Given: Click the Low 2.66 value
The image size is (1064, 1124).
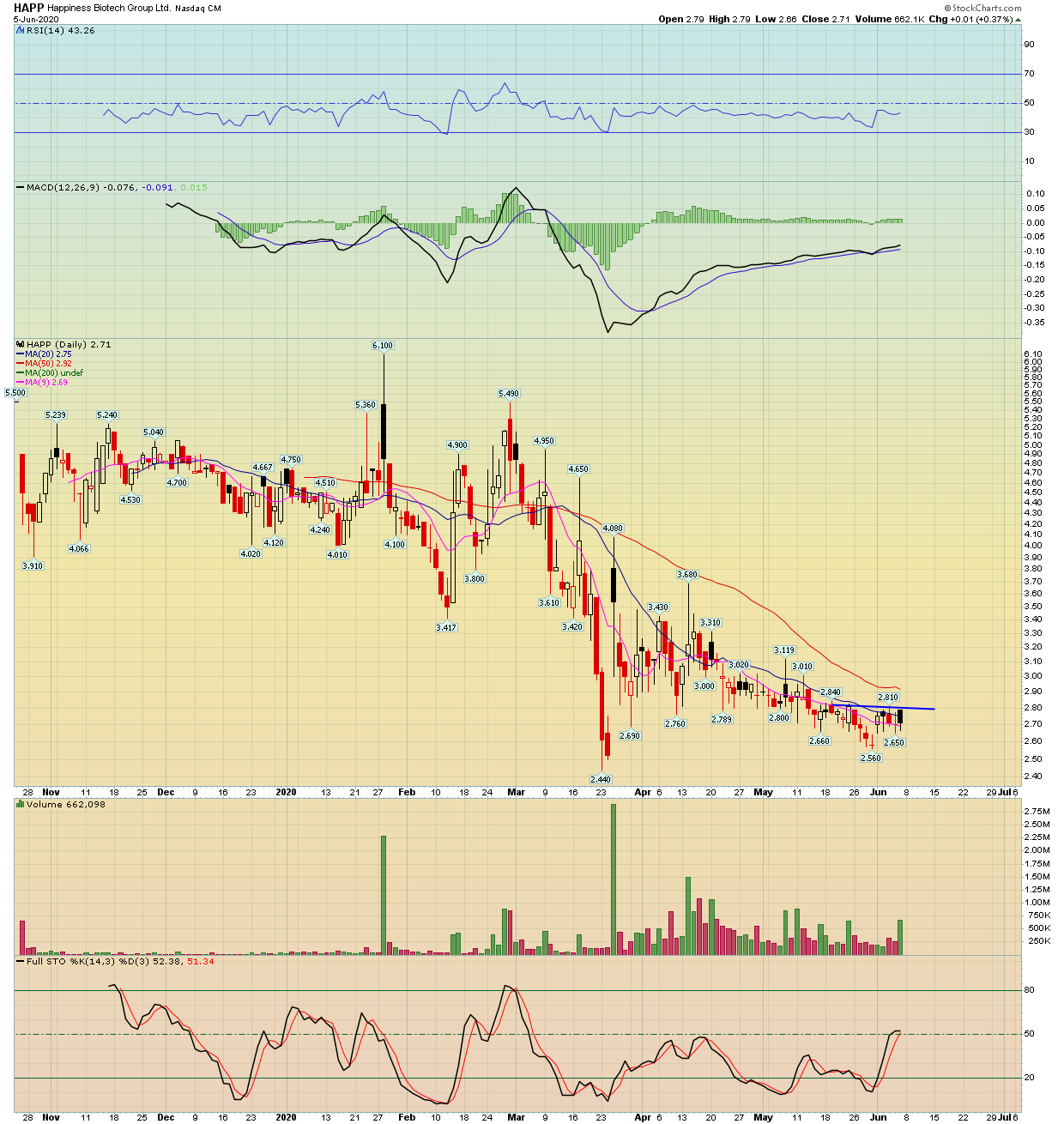Looking at the screenshot, I should pos(776,19).
